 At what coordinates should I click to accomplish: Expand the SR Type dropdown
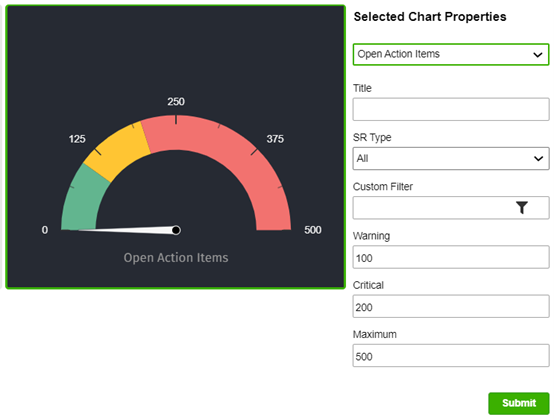pyautogui.click(x=451, y=159)
